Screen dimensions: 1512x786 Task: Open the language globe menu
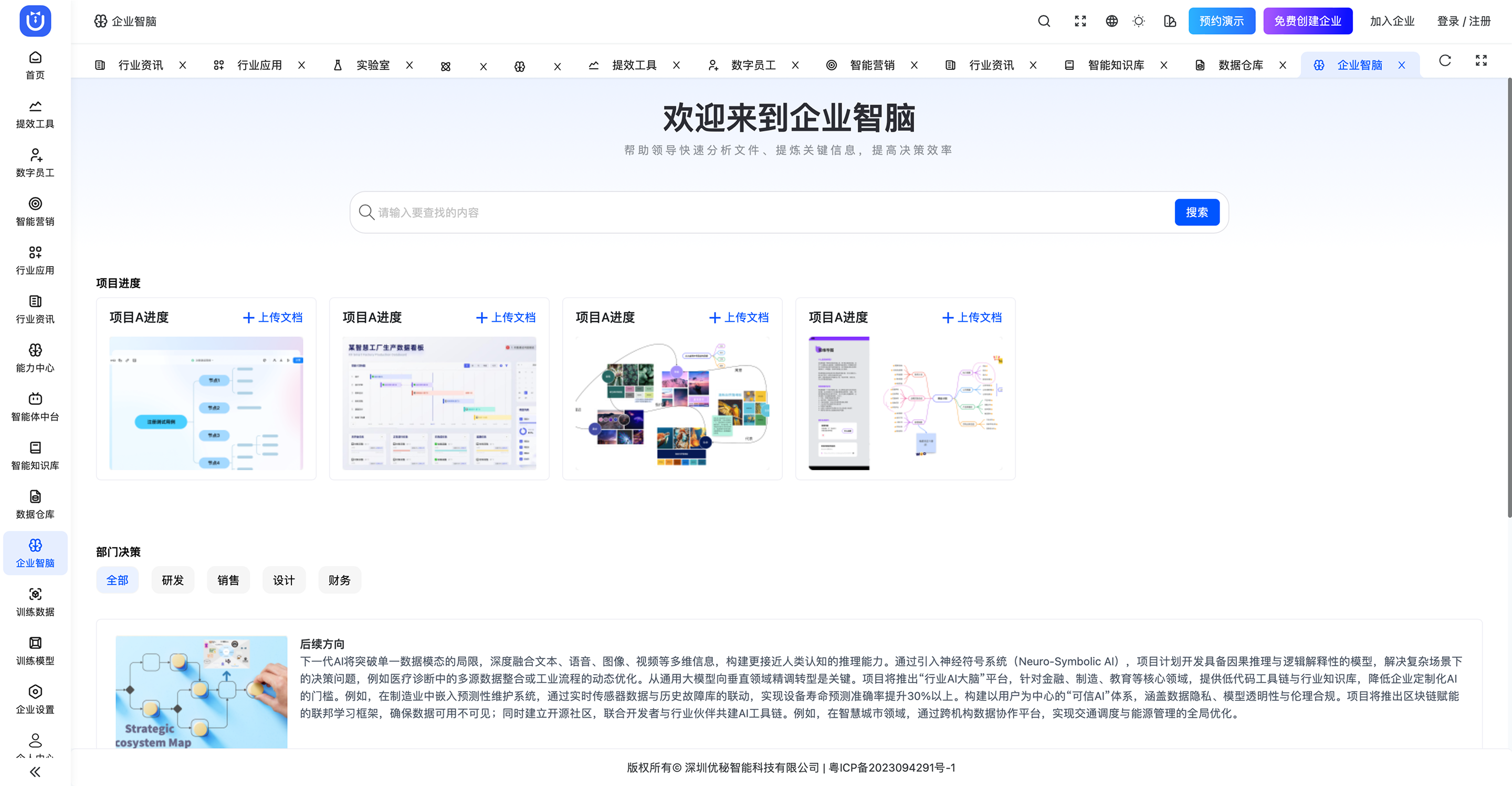click(x=1111, y=21)
